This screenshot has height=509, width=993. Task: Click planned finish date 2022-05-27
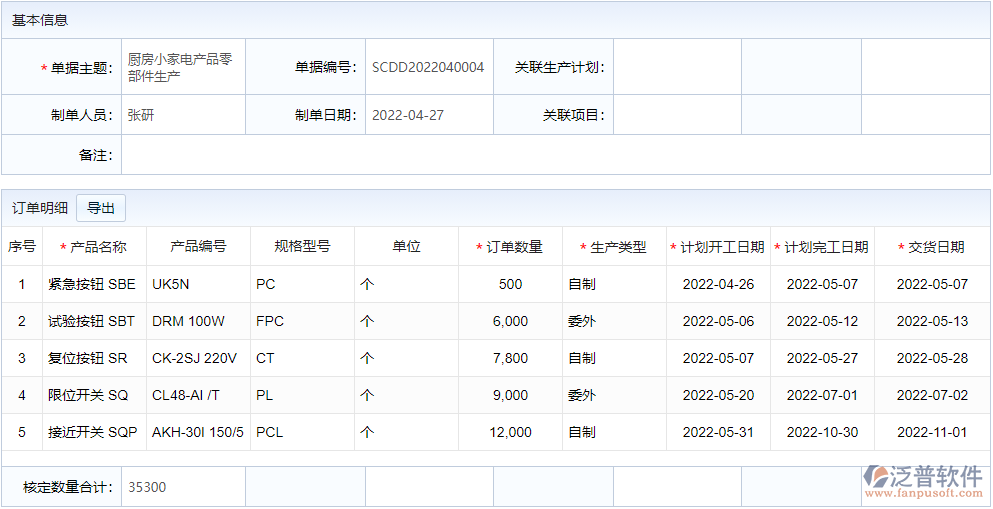pyautogui.click(x=822, y=358)
